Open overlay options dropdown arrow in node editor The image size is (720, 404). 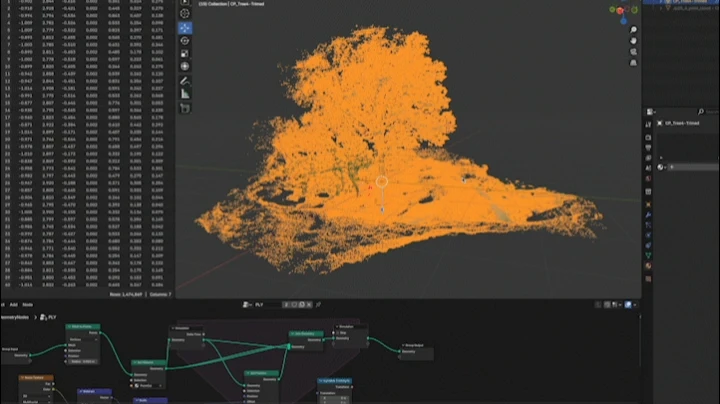tap(635, 304)
